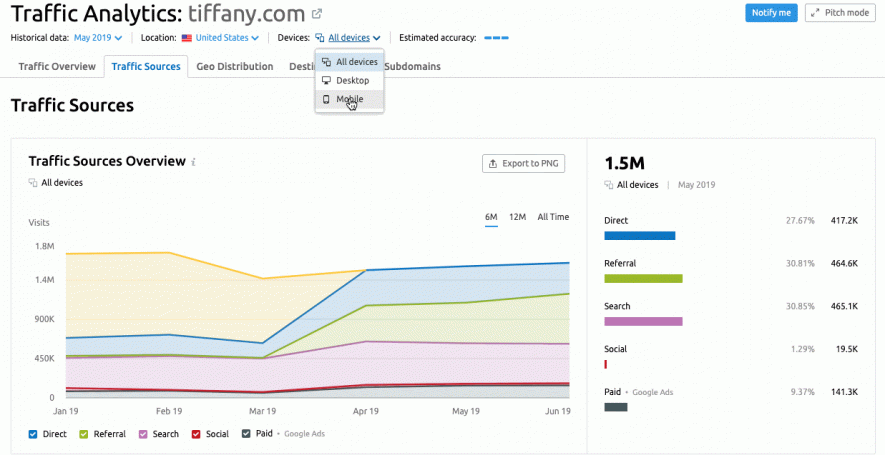Viewport: 885px width, 455px height.
Task: Switch chart range to 12M
Action: tap(517, 217)
